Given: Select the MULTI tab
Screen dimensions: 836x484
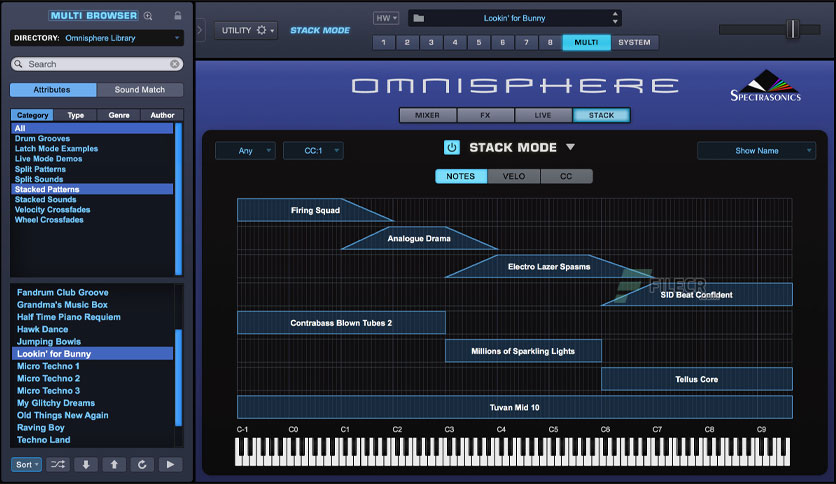Looking at the screenshot, I should point(586,42).
